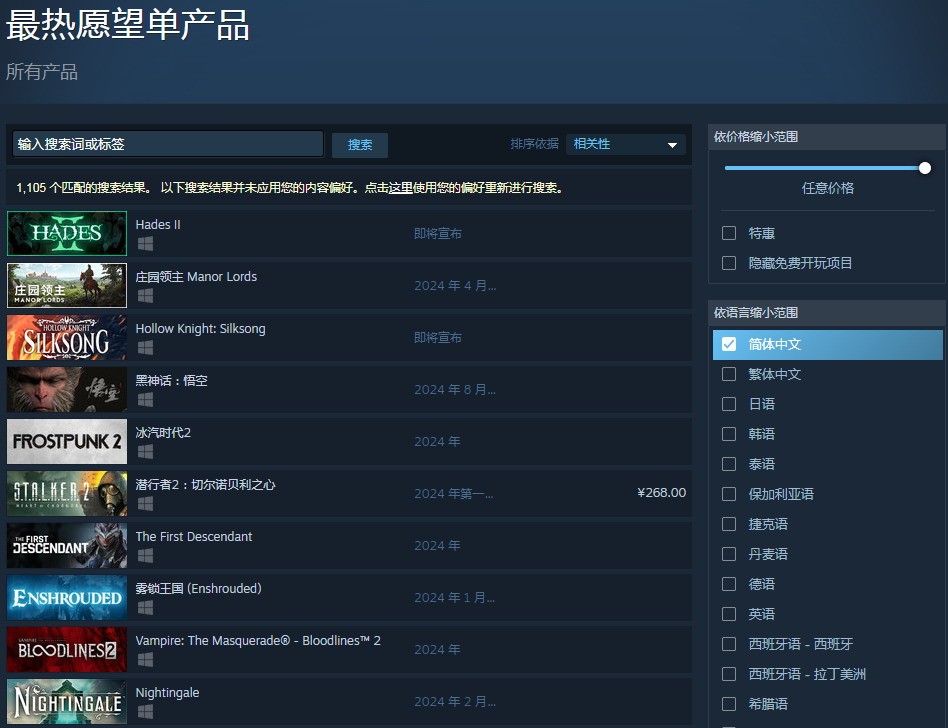The height and width of the screenshot is (728, 948).
Task: Collapse the 依语言缩小范围 filter panel
Action: click(x=825, y=313)
